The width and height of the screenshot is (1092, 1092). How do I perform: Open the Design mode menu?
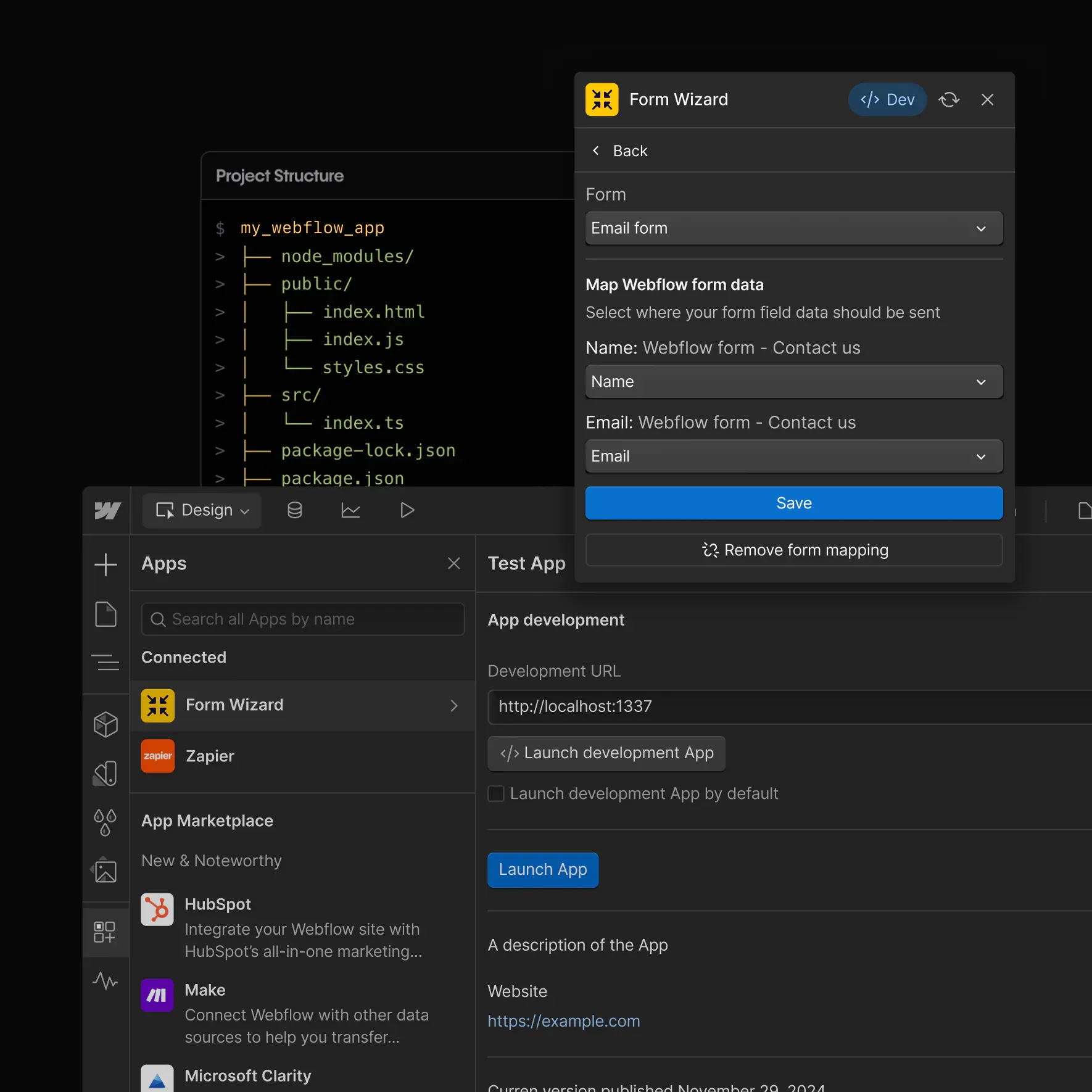point(201,510)
